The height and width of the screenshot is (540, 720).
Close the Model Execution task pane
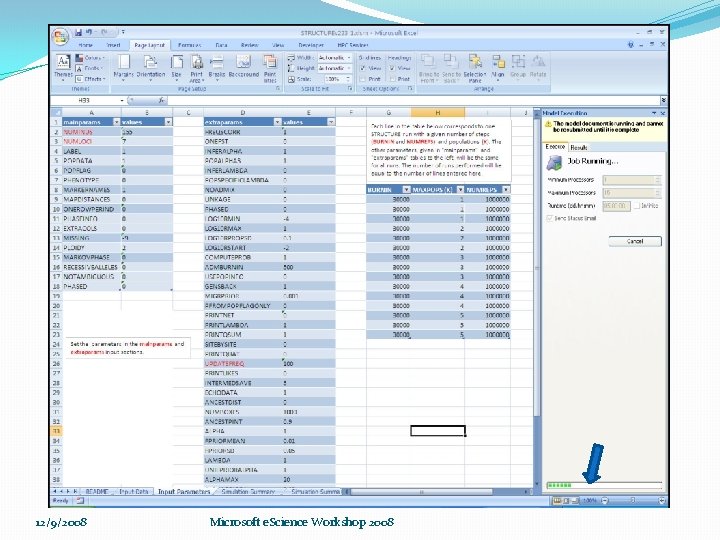[663, 113]
